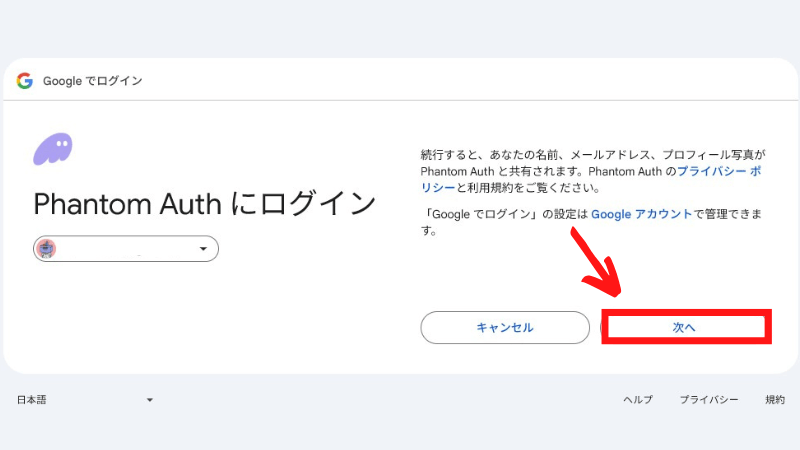
Task: Click the red arrow annotation
Action: 596,262
